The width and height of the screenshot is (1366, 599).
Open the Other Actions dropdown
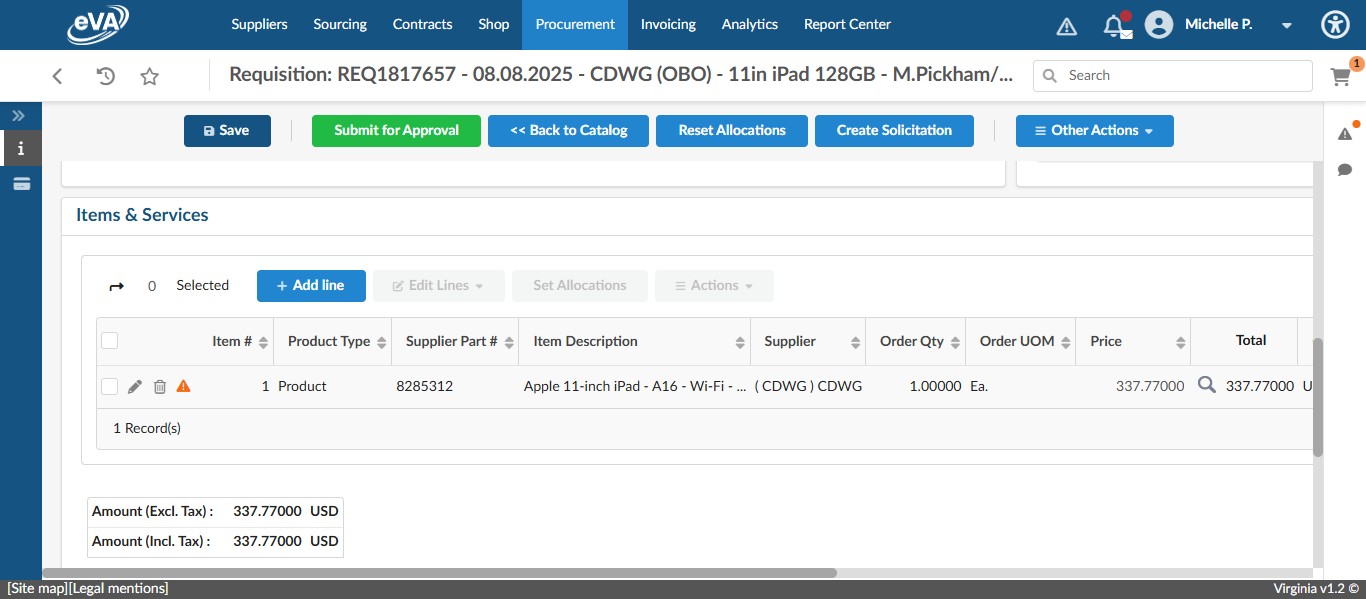(1094, 130)
